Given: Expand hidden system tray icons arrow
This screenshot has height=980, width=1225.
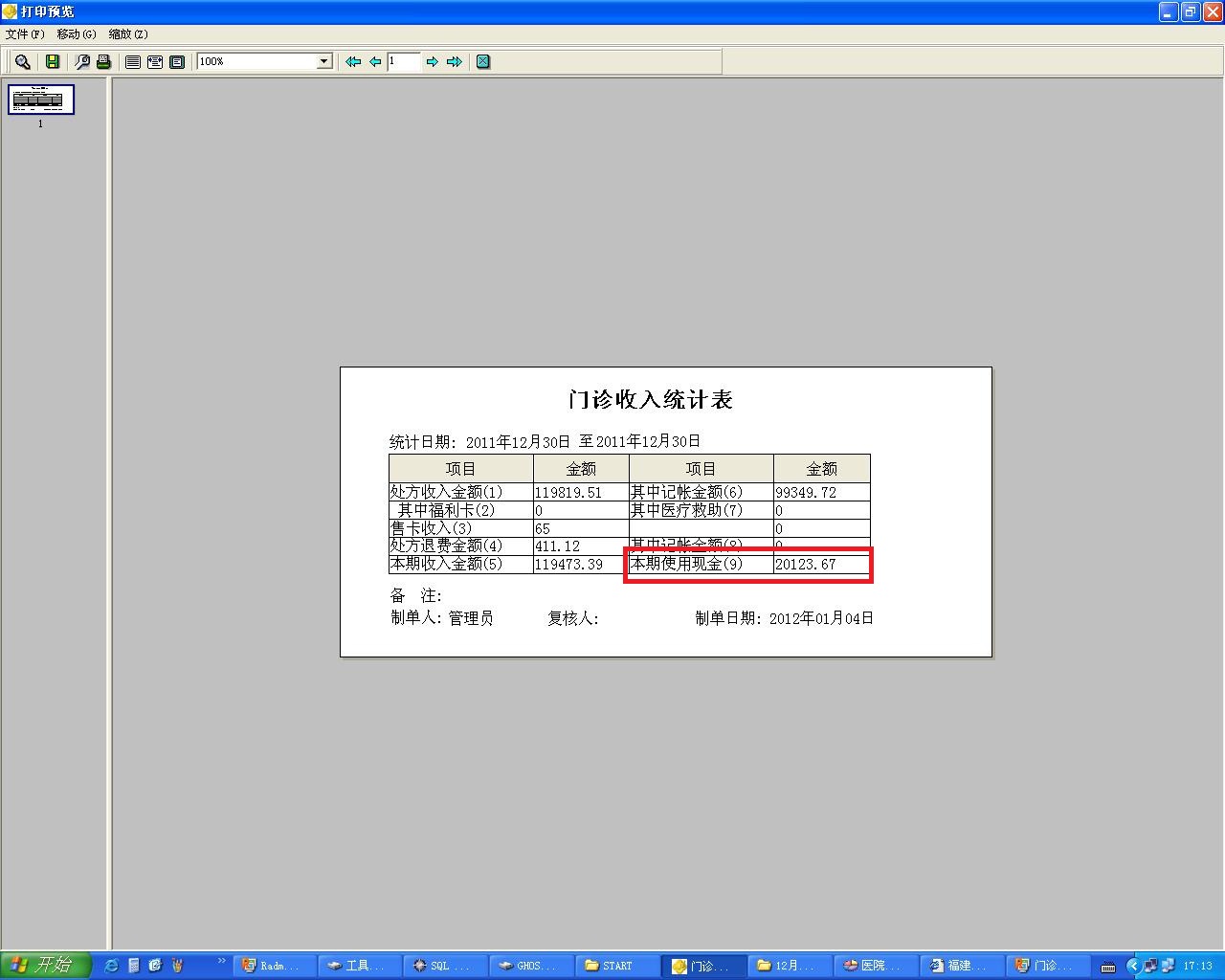Looking at the screenshot, I should [x=1134, y=966].
